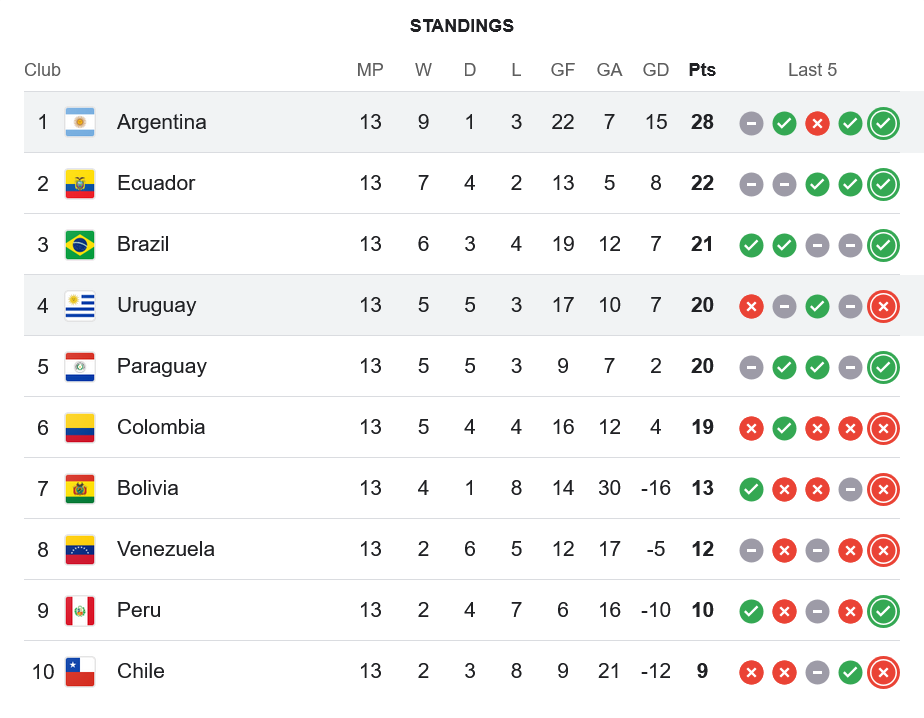Select Ecuador's flag icon

[x=80, y=183]
